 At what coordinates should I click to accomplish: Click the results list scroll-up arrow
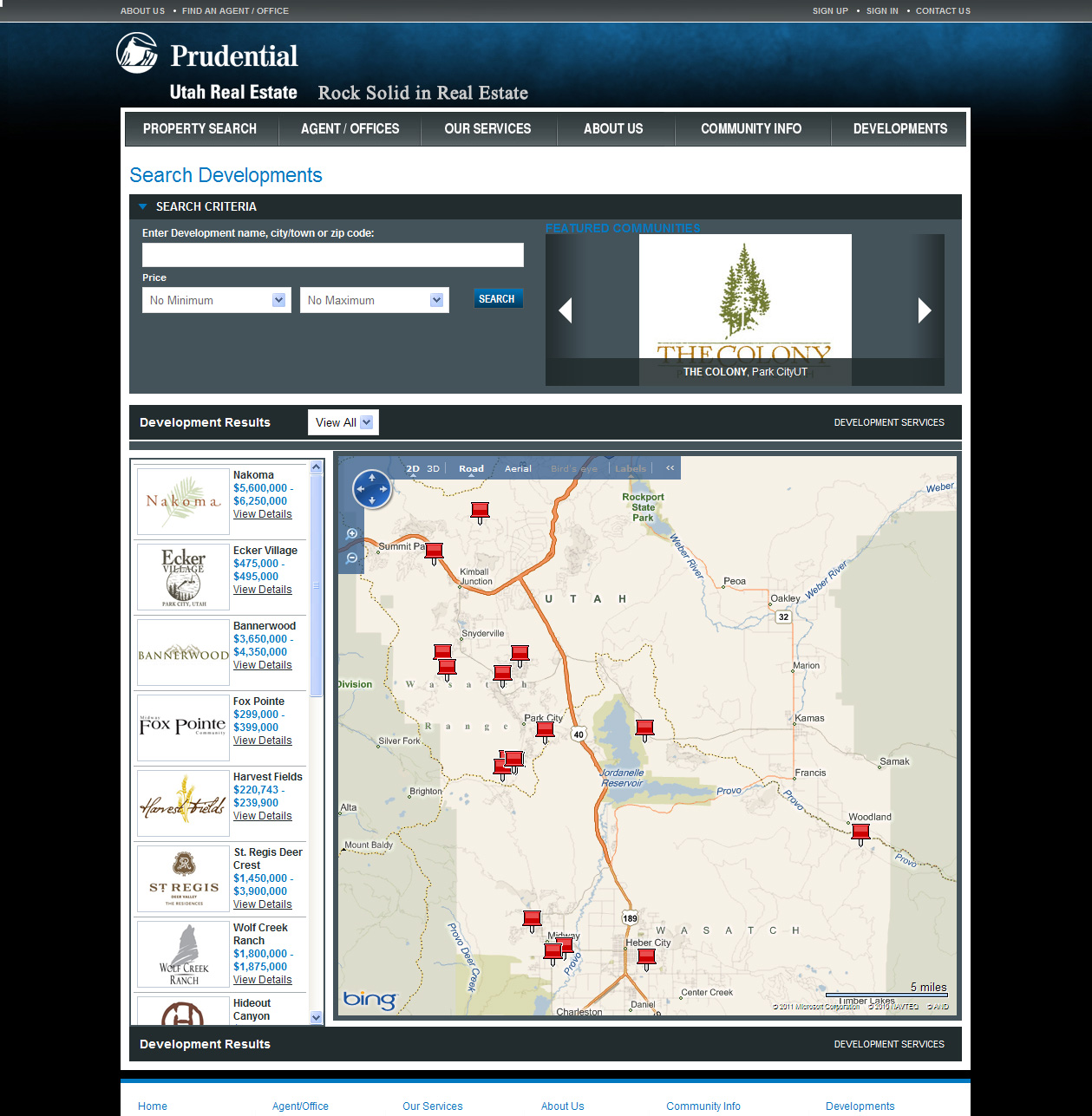pos(316,467)
